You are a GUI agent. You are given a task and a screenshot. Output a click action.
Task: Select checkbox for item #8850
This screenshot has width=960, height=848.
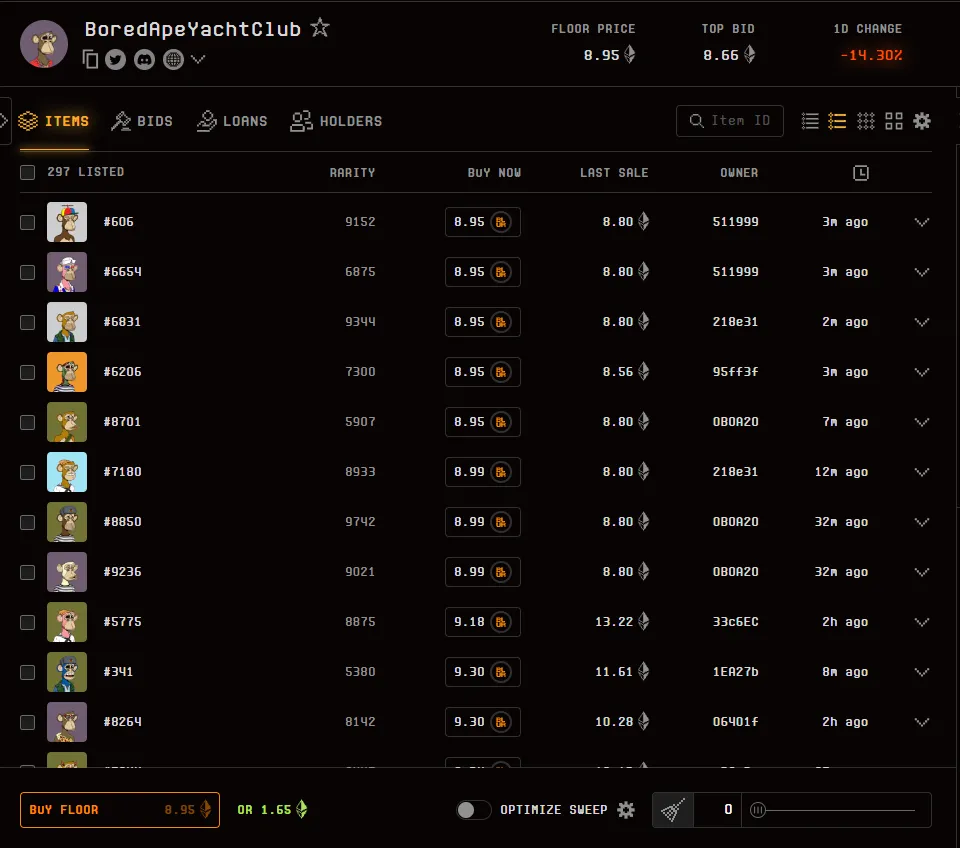click(28, 522)
